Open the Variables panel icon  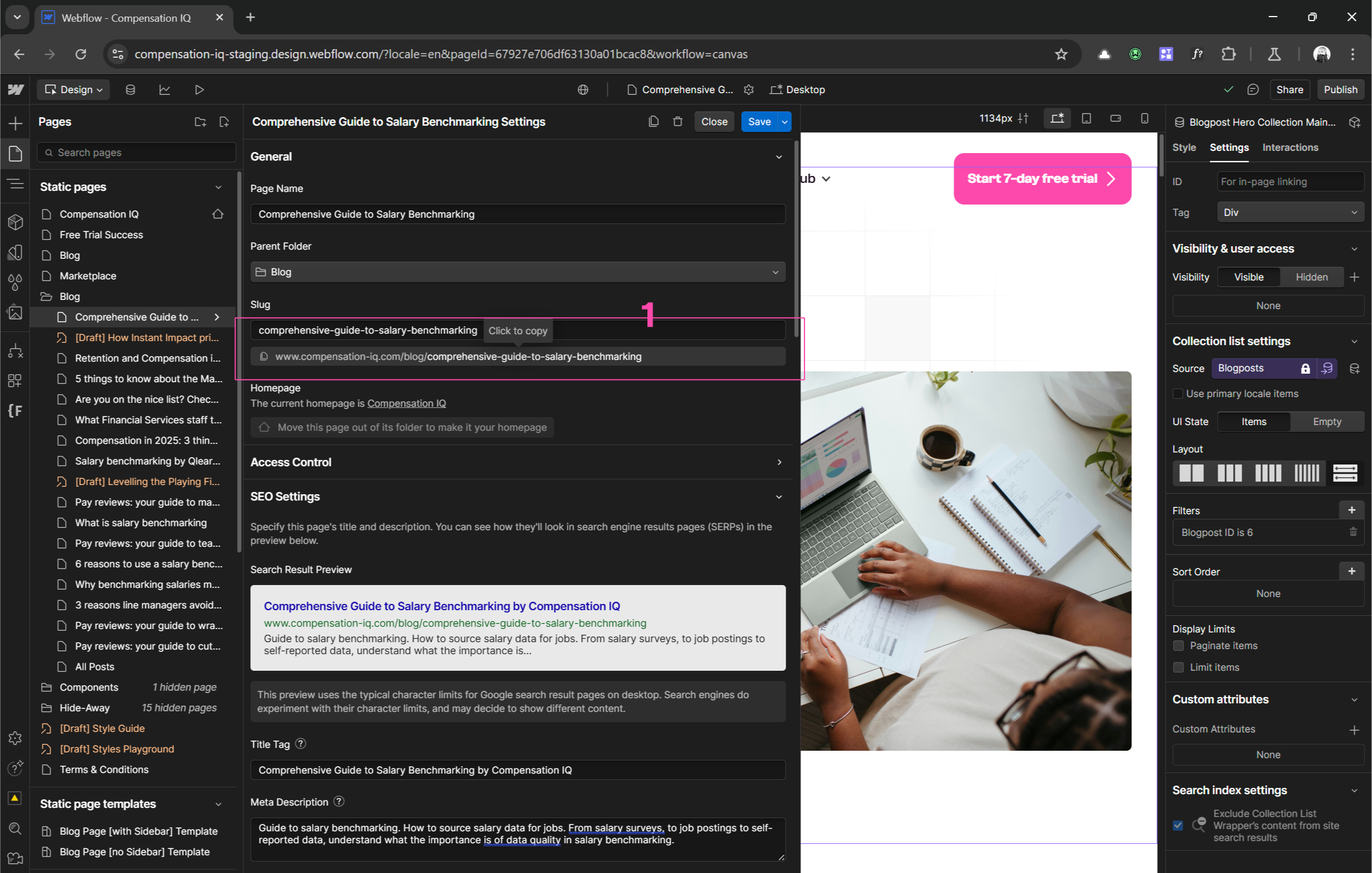15,253
